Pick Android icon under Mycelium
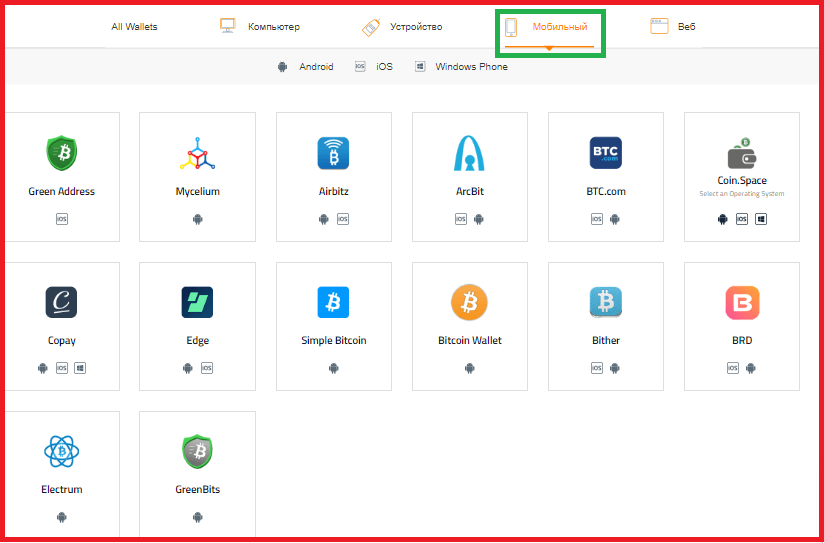The height and width of the screenshot is (543, 824). (x=198, y=219)
